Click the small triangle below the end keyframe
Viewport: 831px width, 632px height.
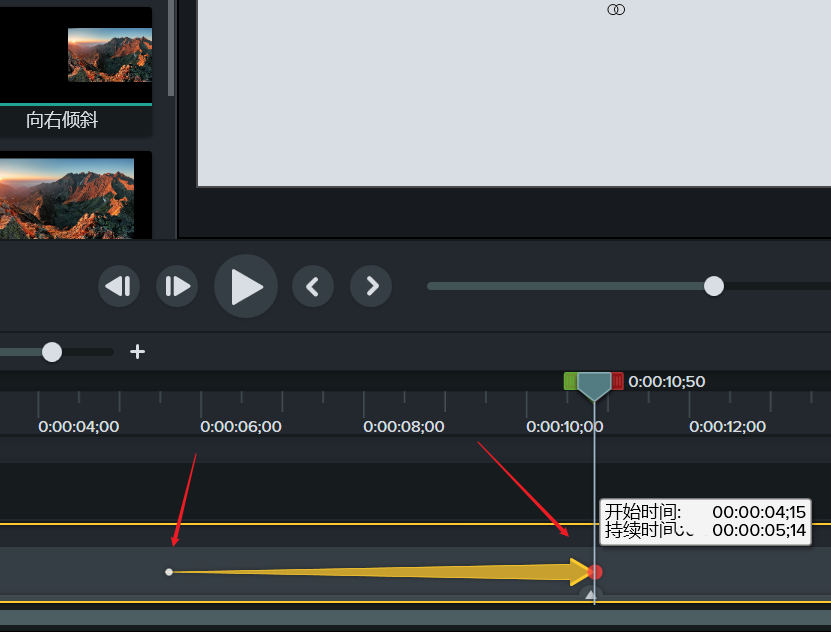pyautogui.click(x=590, y=595)
